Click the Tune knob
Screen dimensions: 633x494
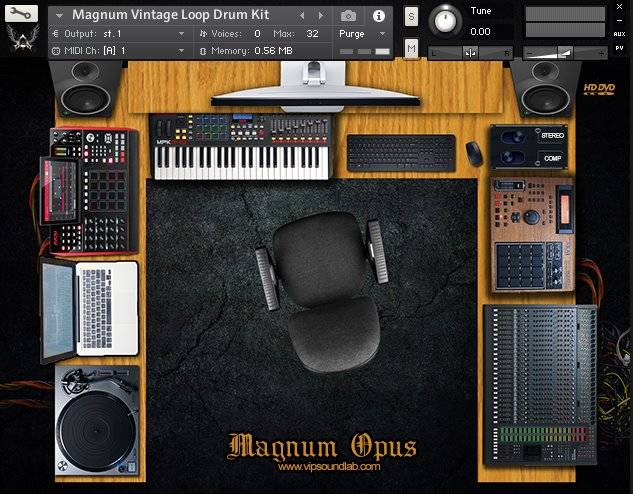pyautogui.click(x=445, y=20)
